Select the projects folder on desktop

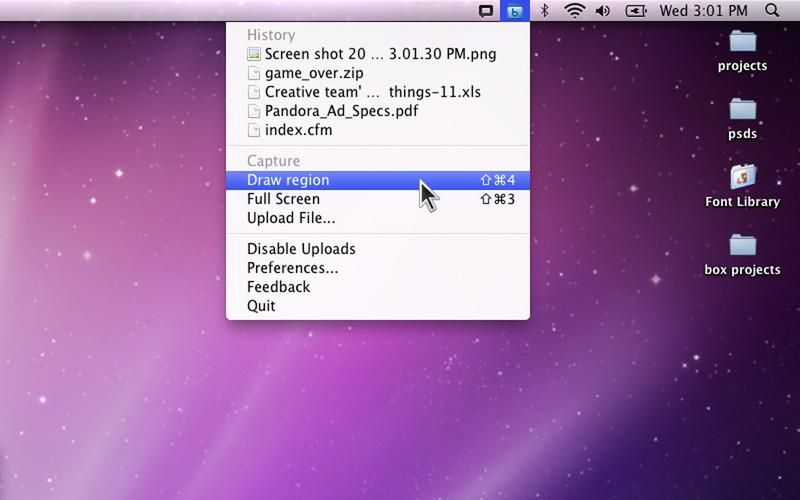pyautogui.click(x=742, y=50)
